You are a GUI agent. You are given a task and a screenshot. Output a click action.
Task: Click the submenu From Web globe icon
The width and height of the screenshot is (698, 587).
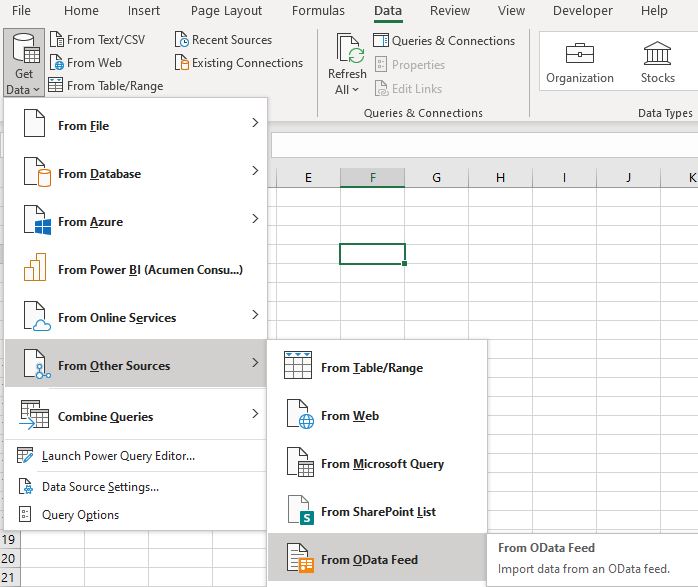300,414
